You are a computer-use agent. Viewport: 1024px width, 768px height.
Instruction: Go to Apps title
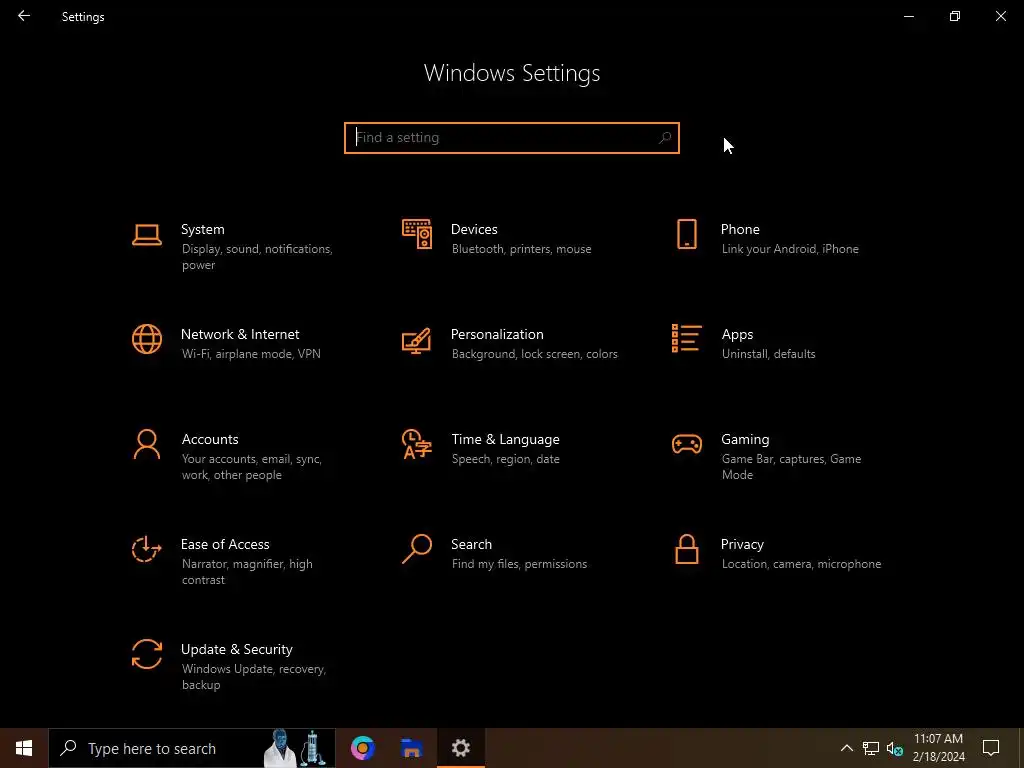point(737,335)
